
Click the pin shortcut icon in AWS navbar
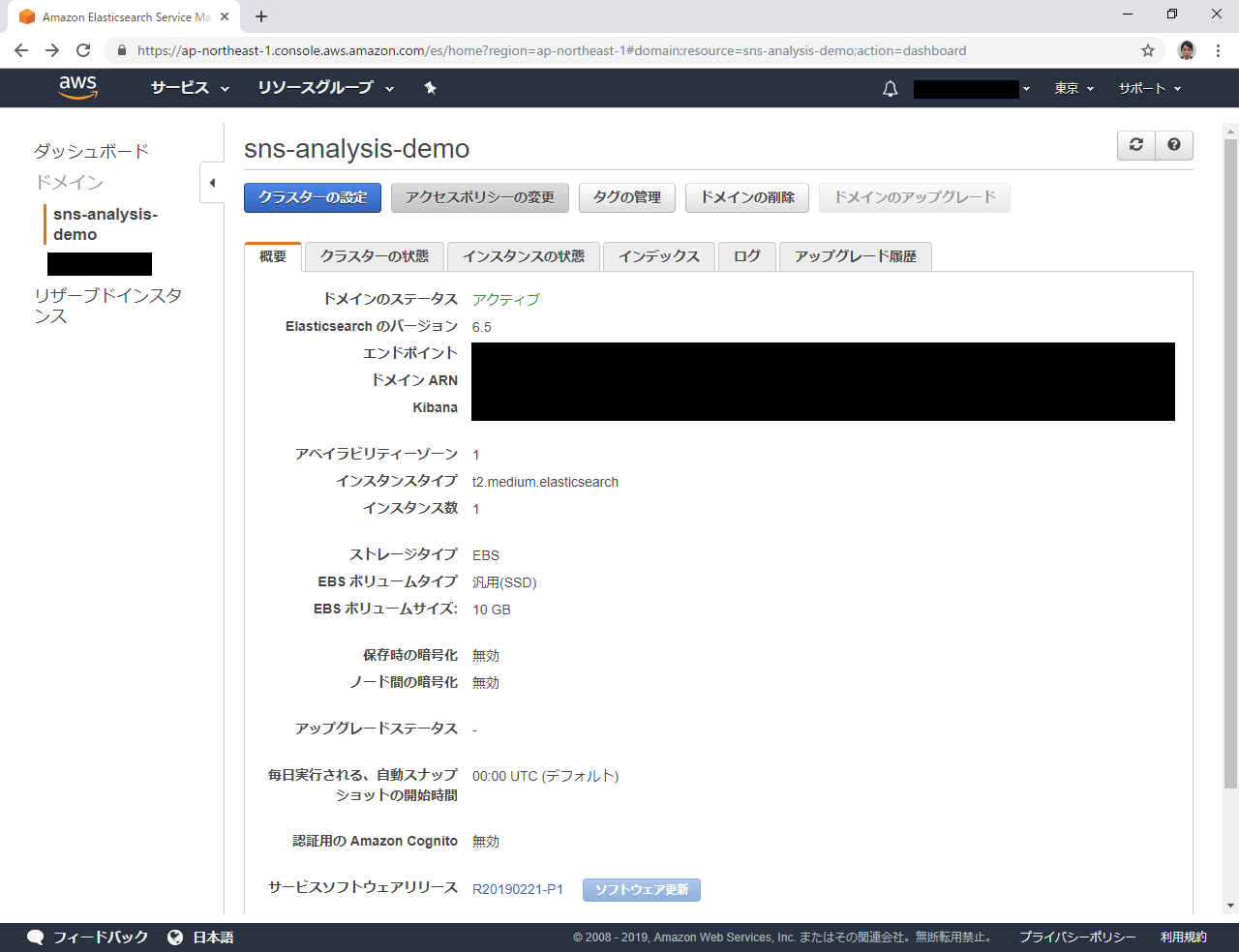tap(430, 88)
